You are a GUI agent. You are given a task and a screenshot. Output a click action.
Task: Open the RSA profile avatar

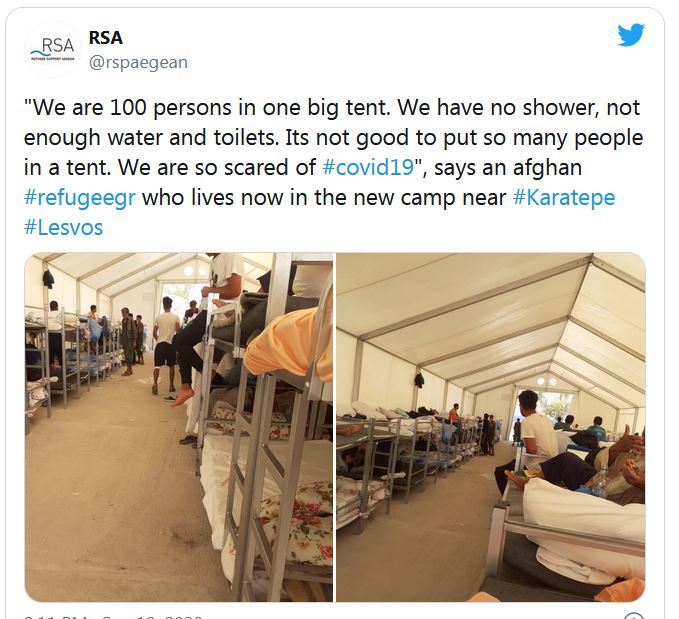click(x=53, y=49)
